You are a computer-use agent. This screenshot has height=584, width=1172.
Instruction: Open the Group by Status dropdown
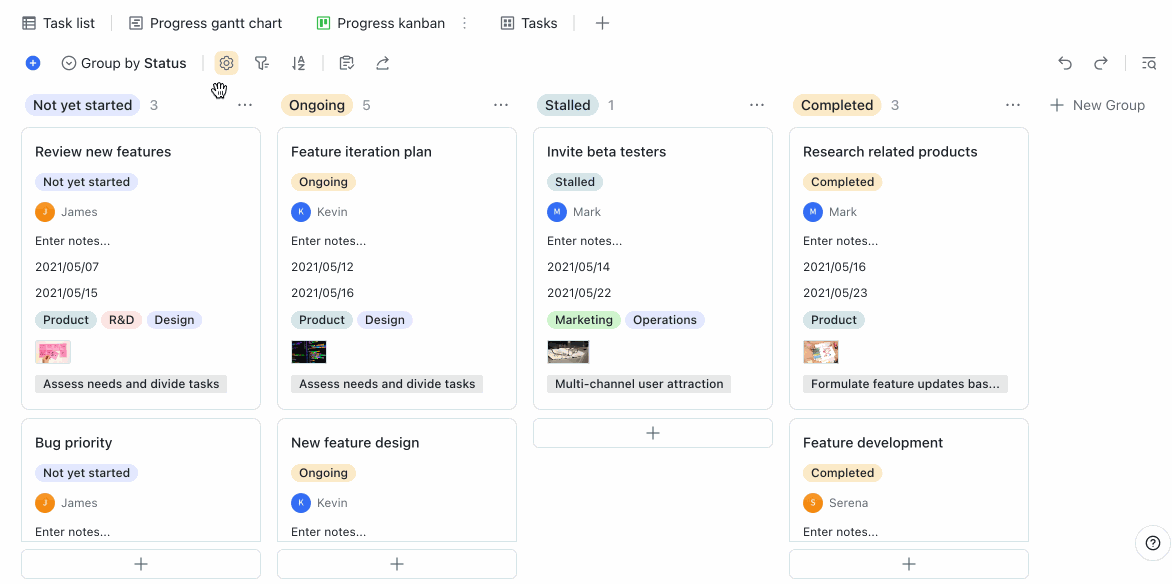click(123, 62)
